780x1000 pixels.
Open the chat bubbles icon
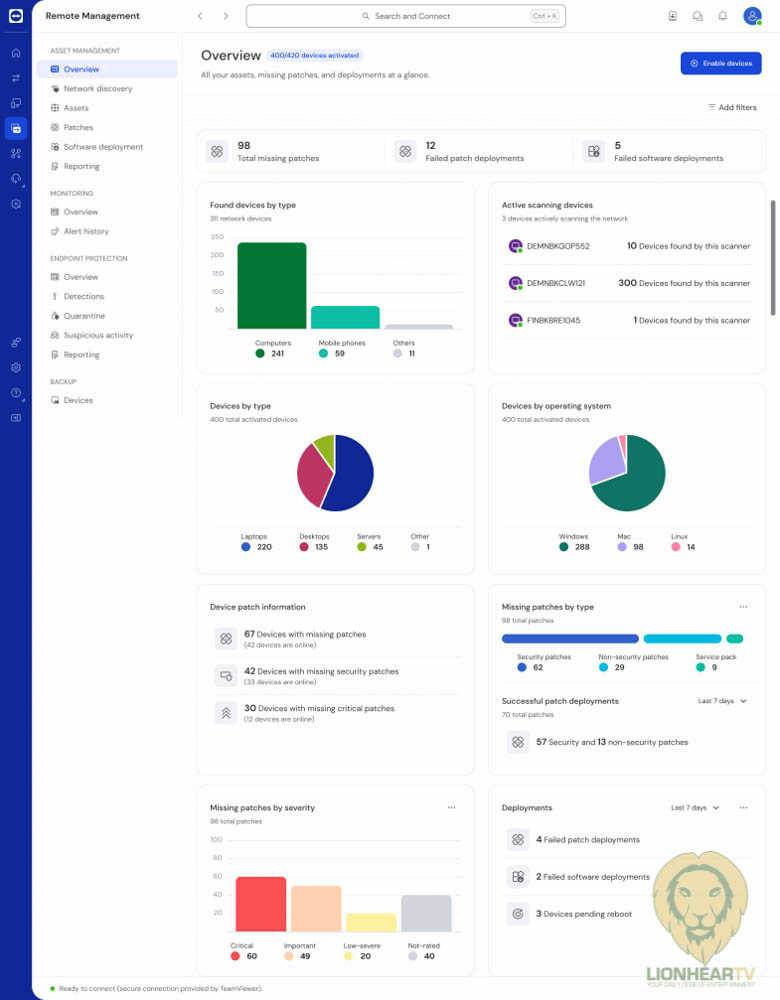[x=698, y=16]
